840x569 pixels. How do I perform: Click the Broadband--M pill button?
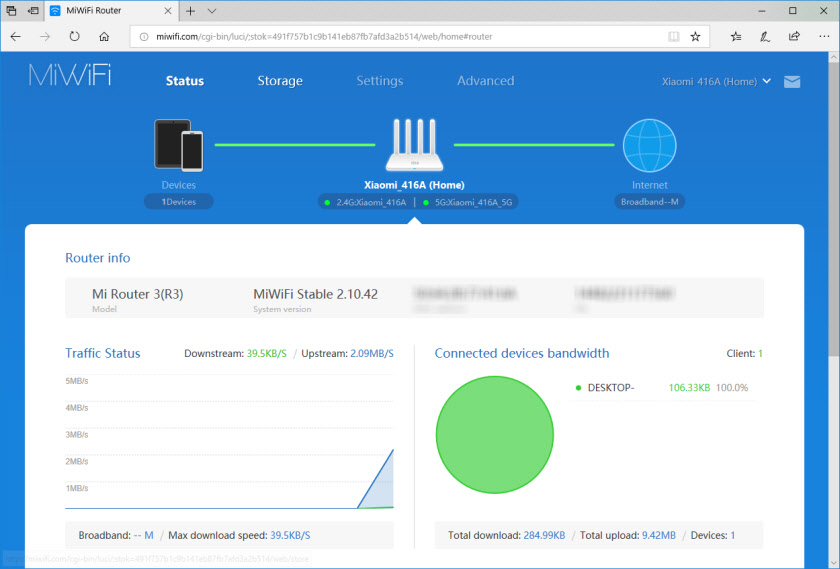point(649,201)
